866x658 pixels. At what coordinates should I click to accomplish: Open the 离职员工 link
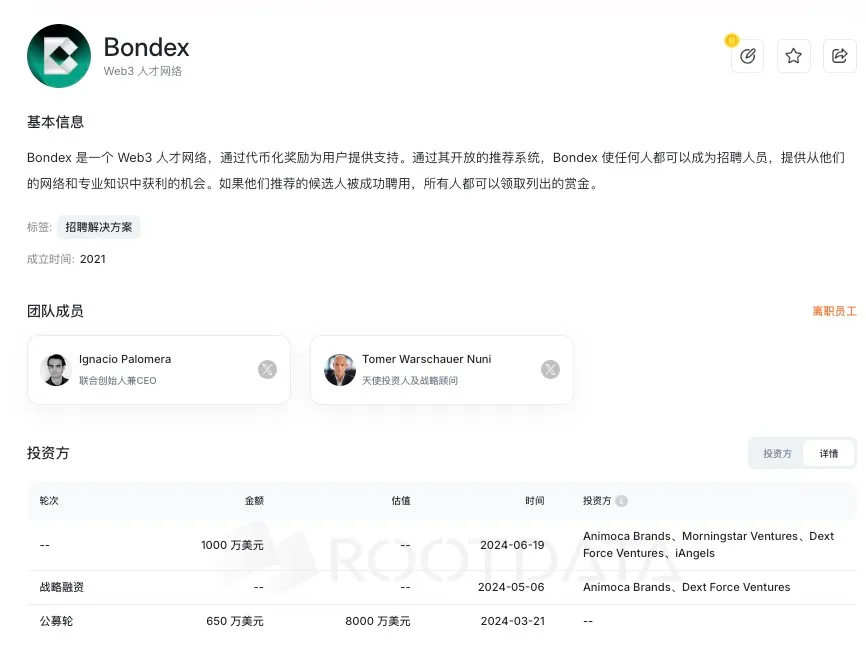(x=834, y=312)
